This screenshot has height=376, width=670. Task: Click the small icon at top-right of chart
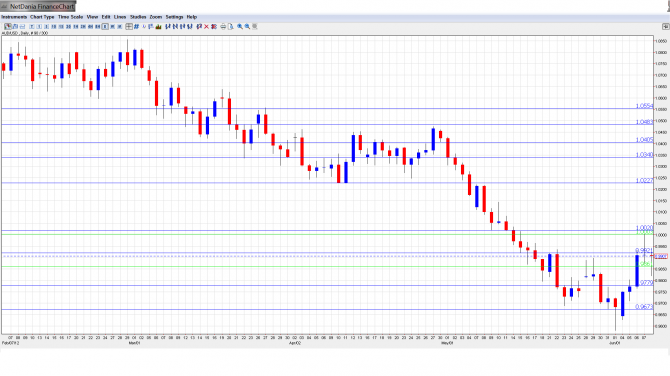(665, 26)
